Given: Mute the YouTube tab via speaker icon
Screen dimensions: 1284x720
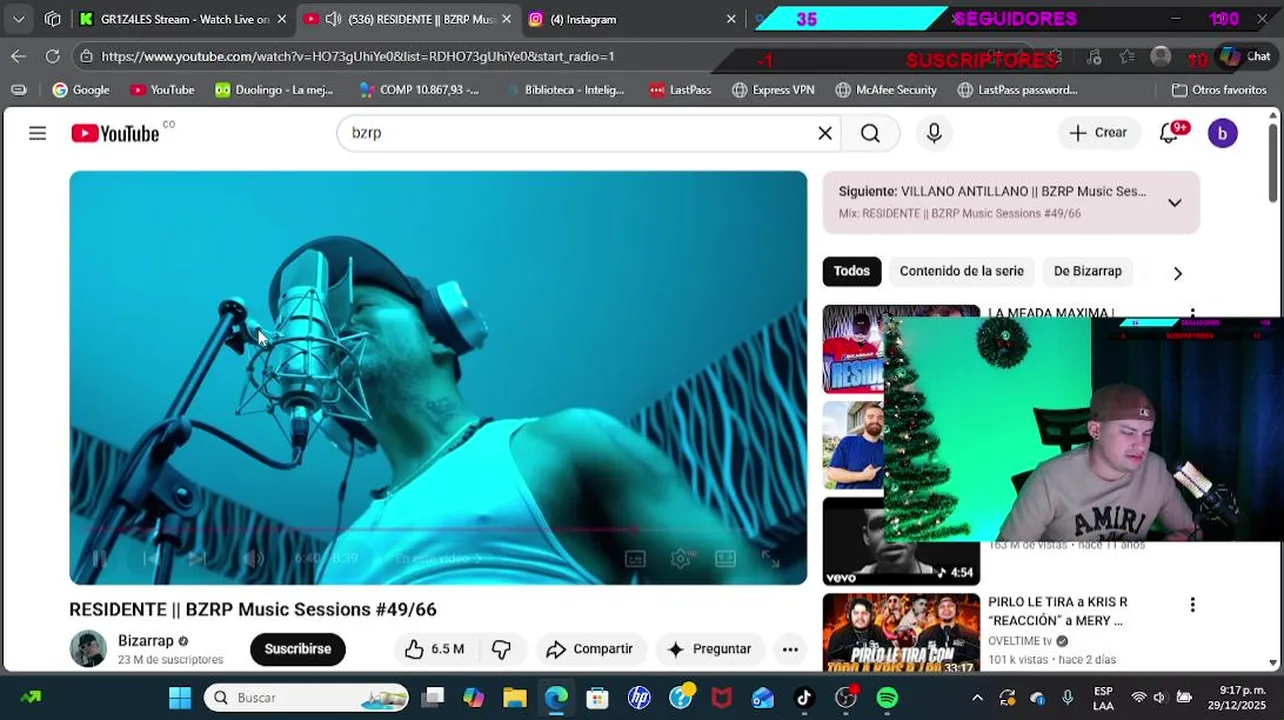Looking at the screenshot, I should point(333,19).
